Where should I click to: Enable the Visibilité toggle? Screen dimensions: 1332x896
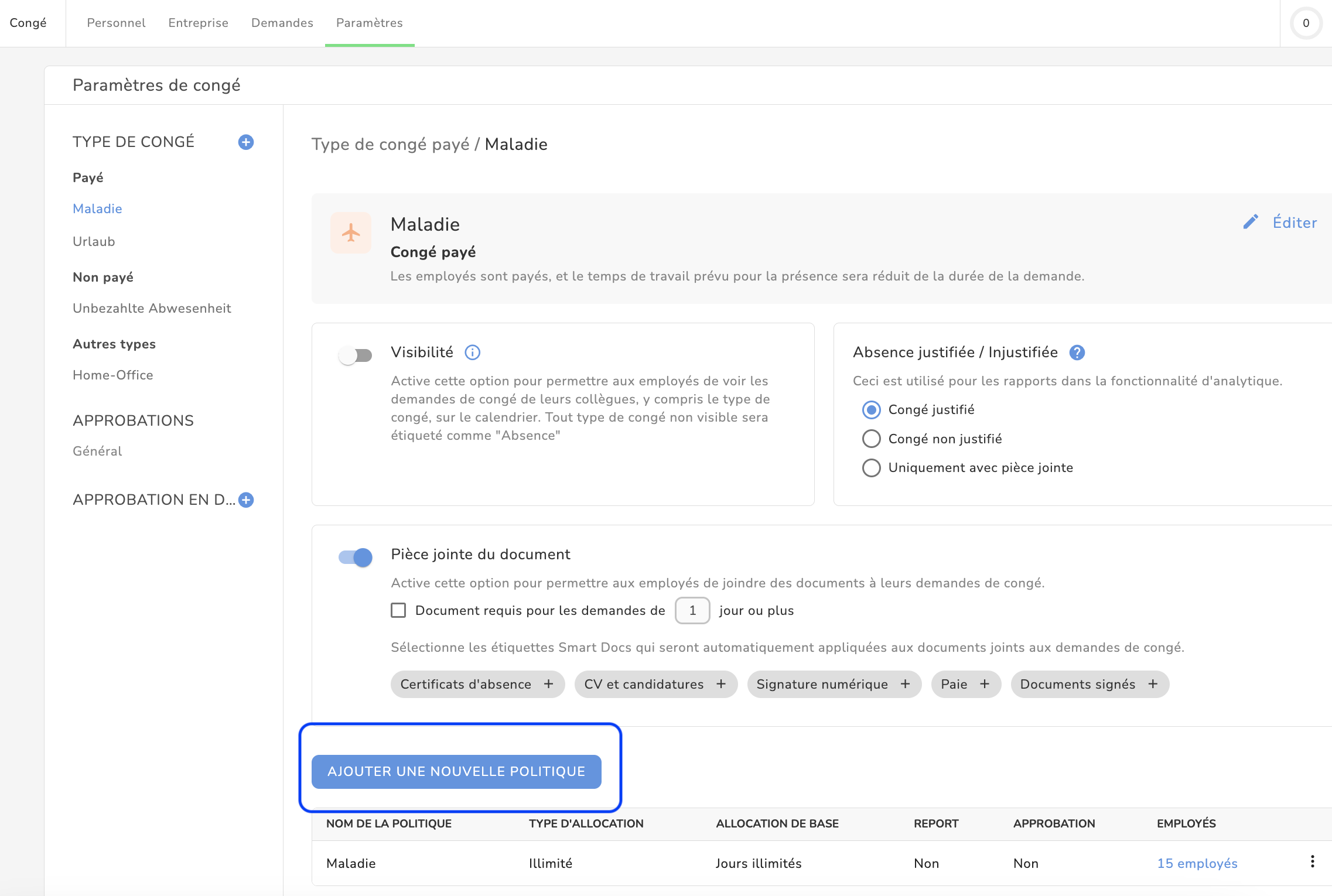click(x=356, y=355)
